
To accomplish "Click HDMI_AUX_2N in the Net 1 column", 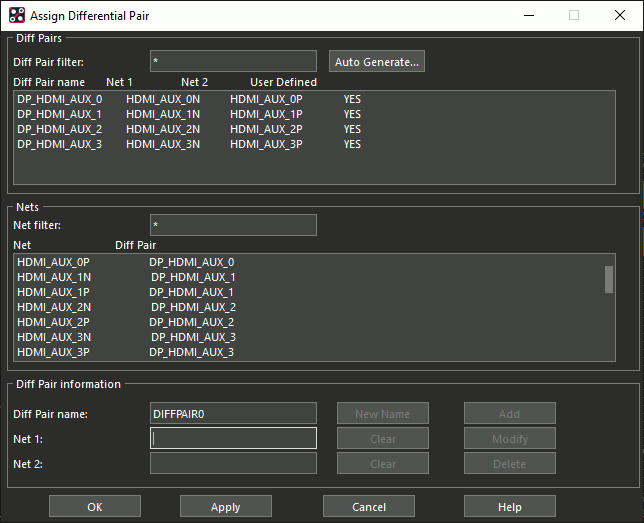I will 163,129.
